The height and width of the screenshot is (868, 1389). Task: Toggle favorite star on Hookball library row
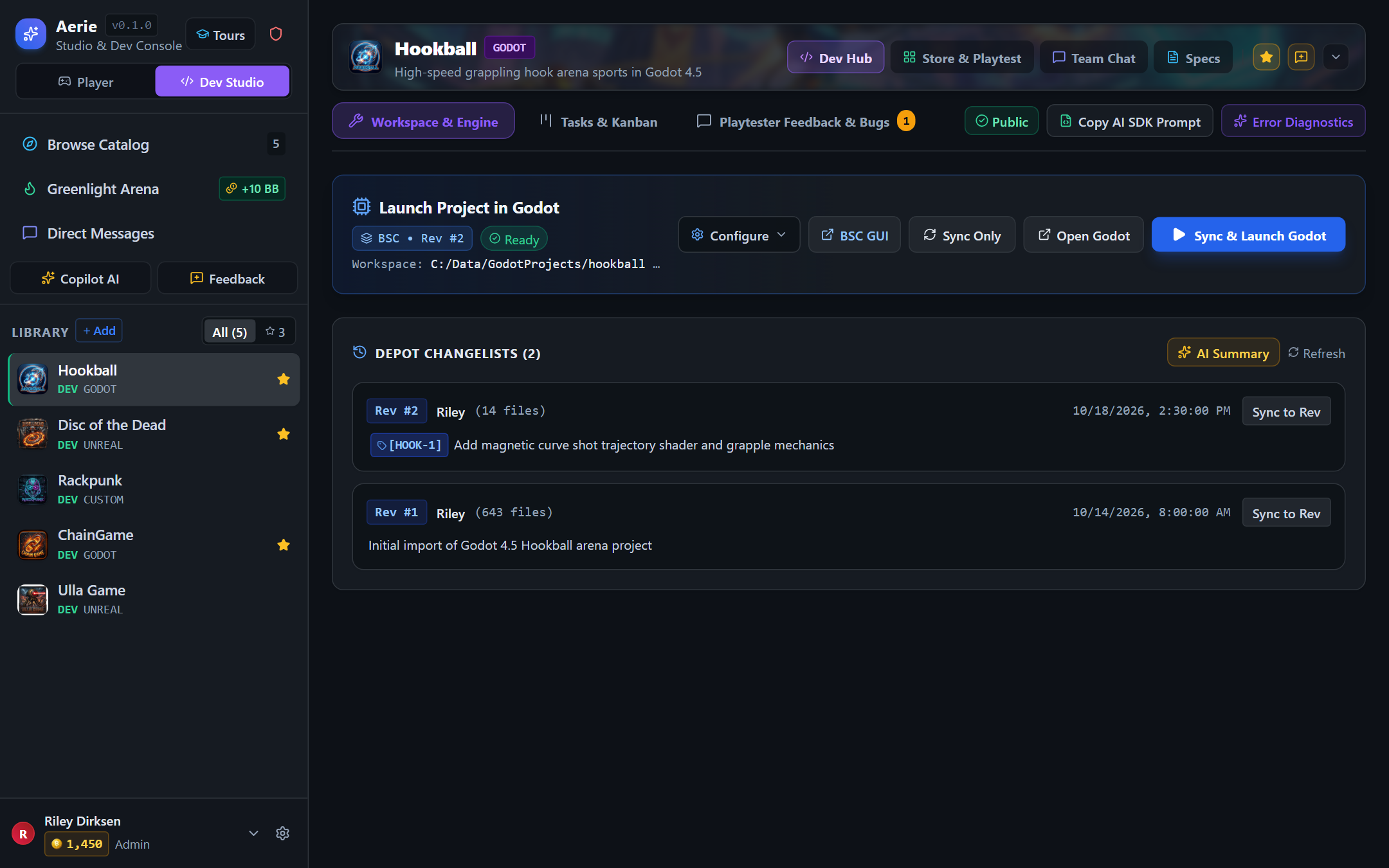tap(283, 379)
